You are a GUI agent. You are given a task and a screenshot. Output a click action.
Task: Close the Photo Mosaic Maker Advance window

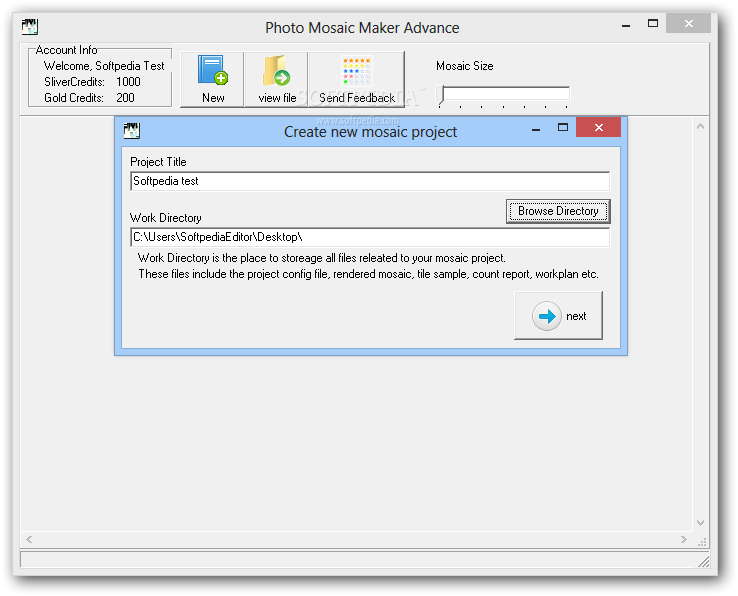[x=689, y=24]
